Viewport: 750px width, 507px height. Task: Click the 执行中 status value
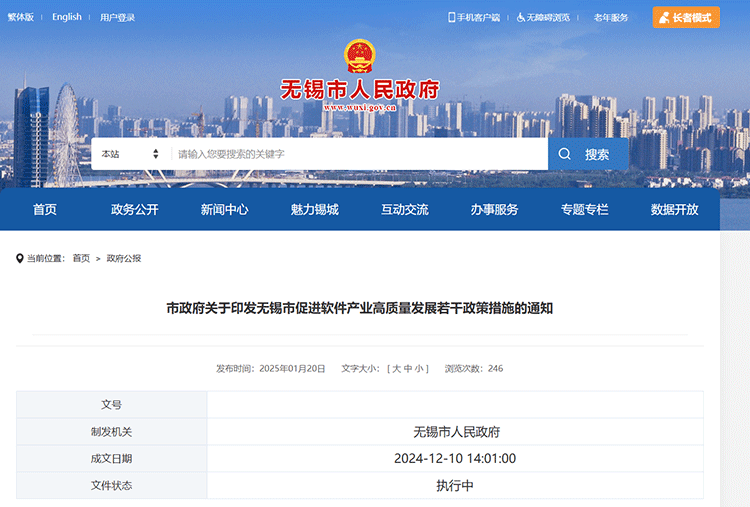click(455, 485)
